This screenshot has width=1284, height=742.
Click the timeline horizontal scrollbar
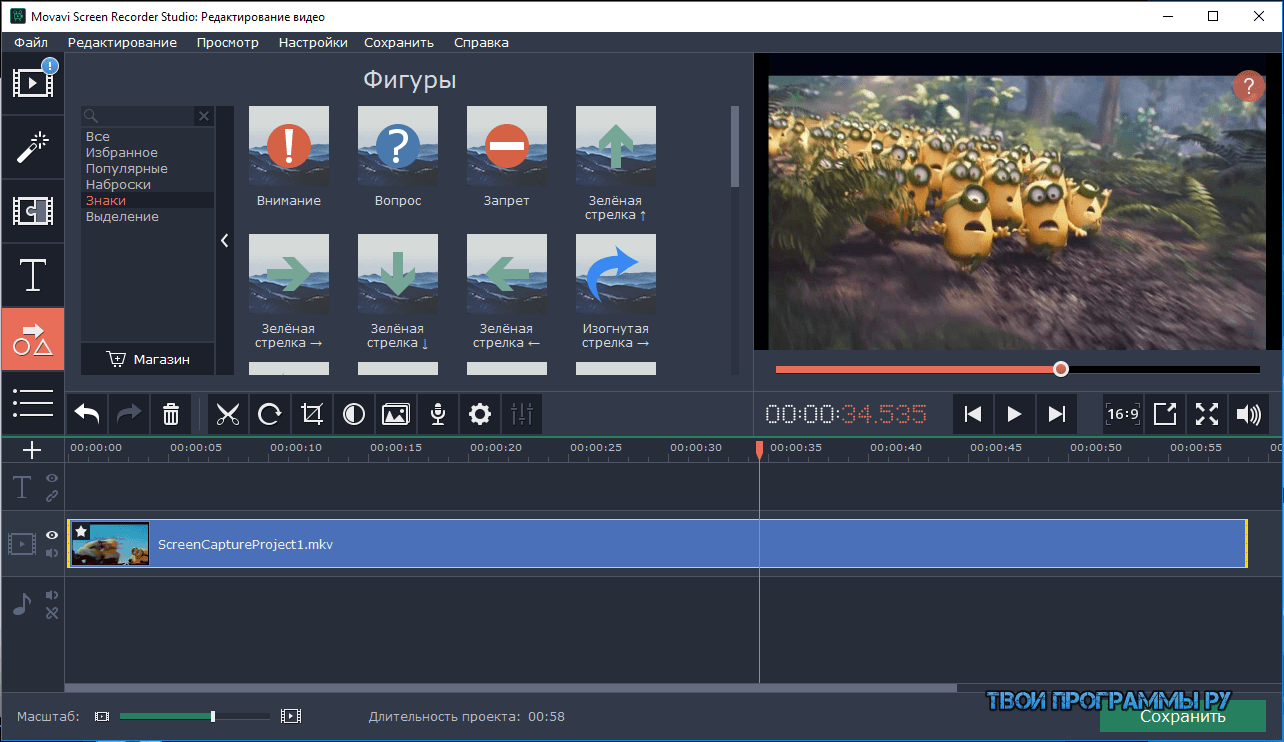point(511,688)
